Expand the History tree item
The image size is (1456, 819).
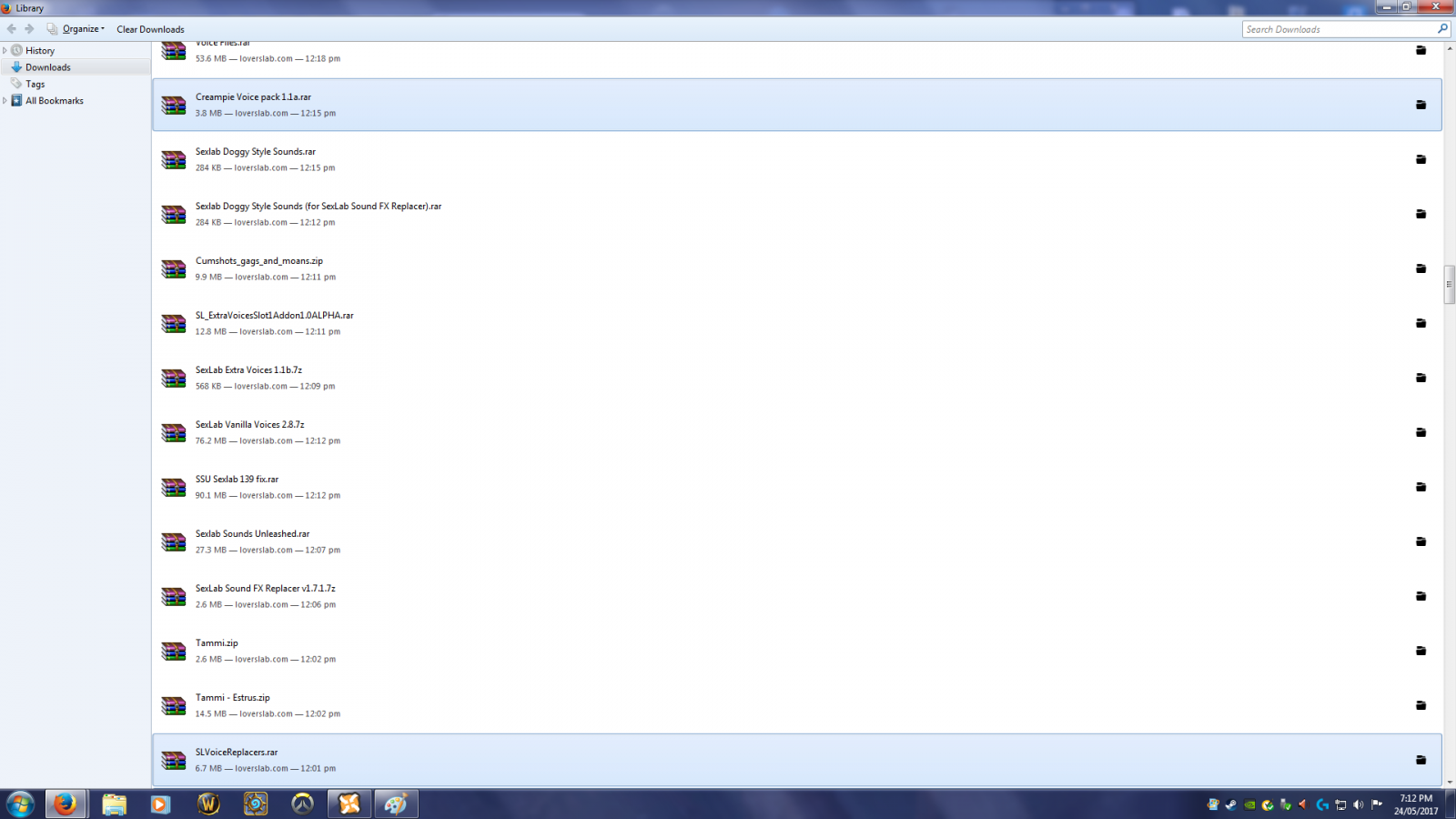pos(5,51)
